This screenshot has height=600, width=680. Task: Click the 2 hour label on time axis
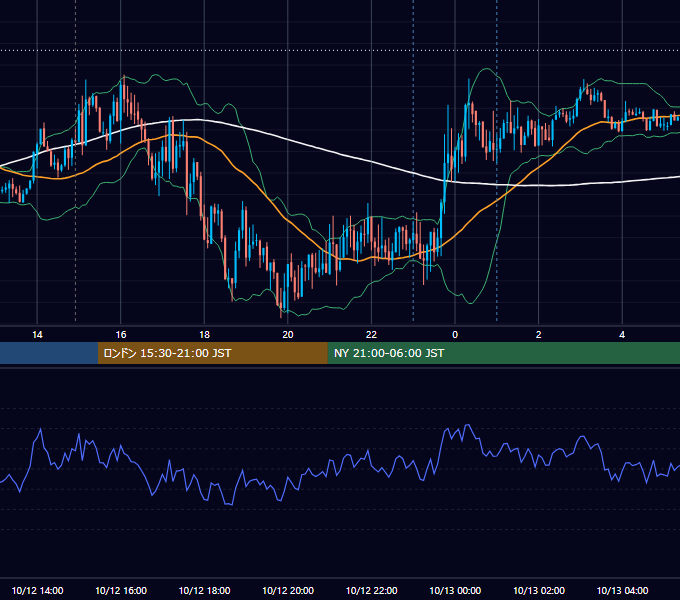[x=539, y=335]
